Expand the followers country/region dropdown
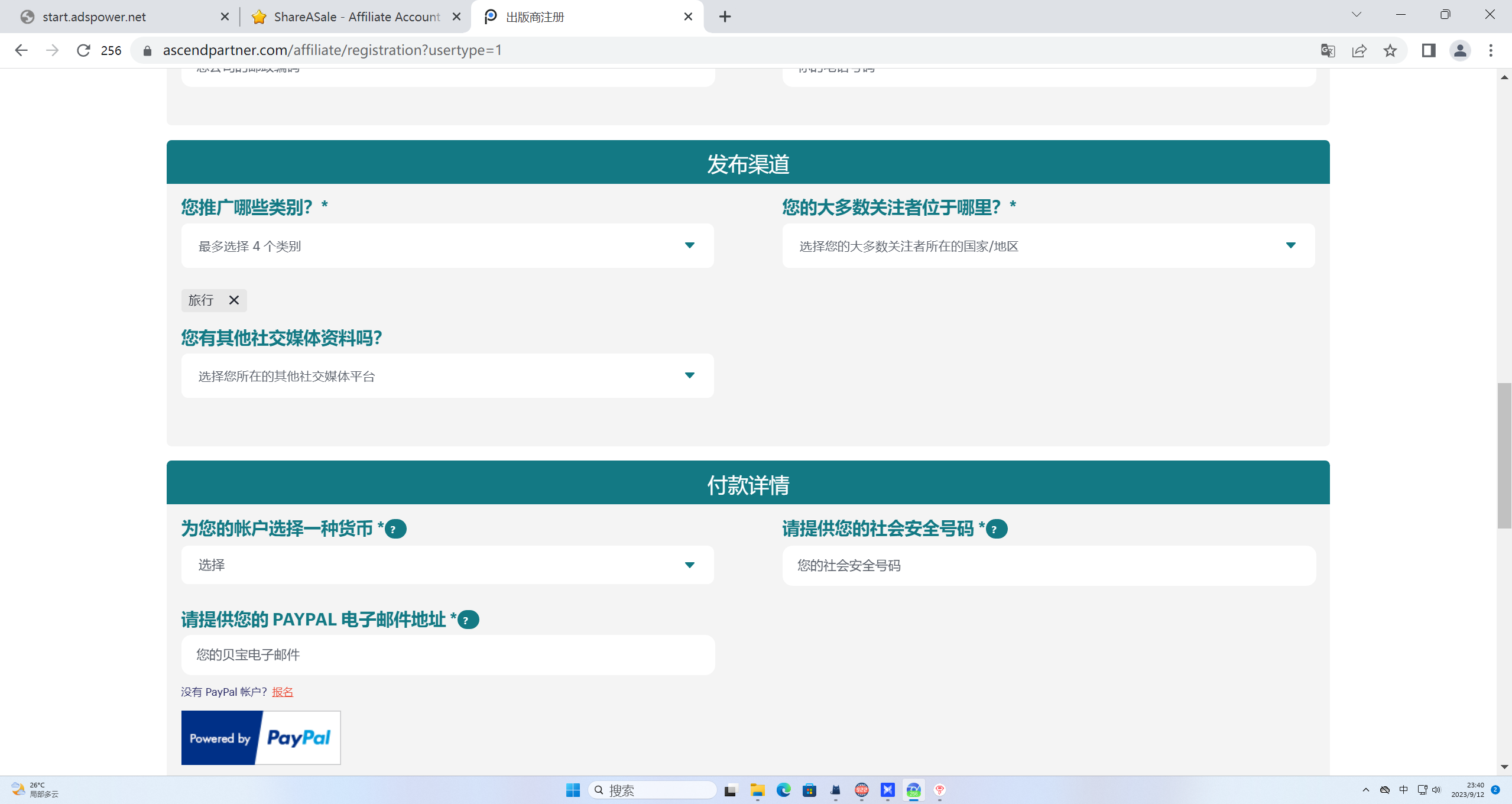 (1048, 246)
